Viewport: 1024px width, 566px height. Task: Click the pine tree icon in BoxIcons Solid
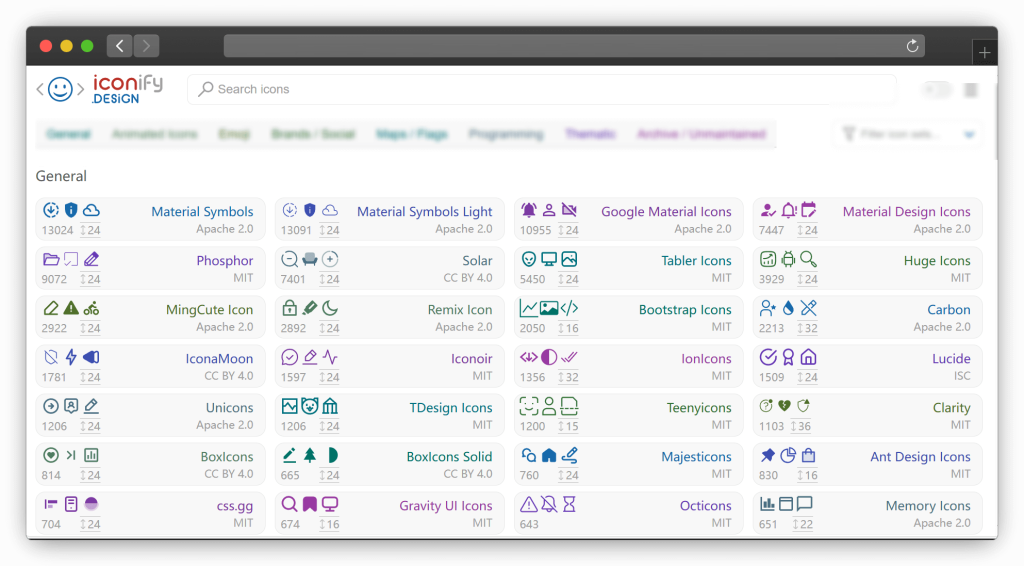[310, 455]
